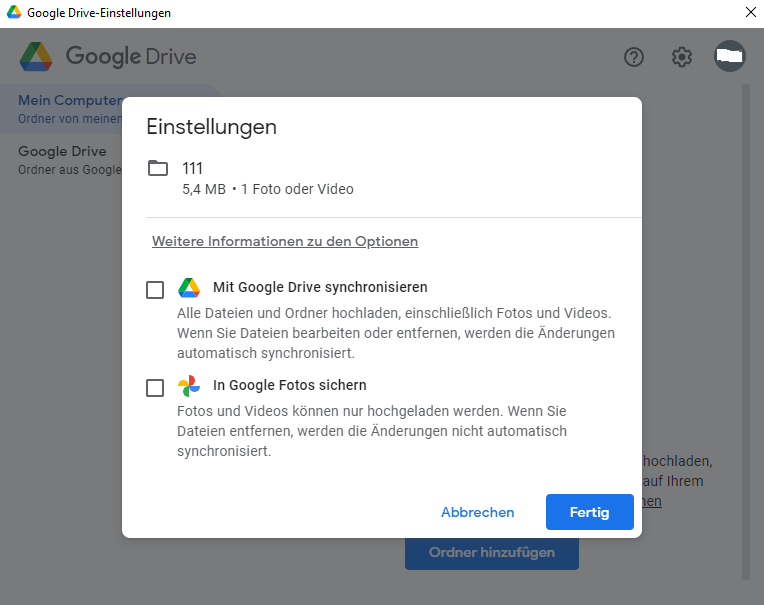764x605 pixels.
Task: Close the Google Drive-Einstellungen window
Action: point(750,13)
